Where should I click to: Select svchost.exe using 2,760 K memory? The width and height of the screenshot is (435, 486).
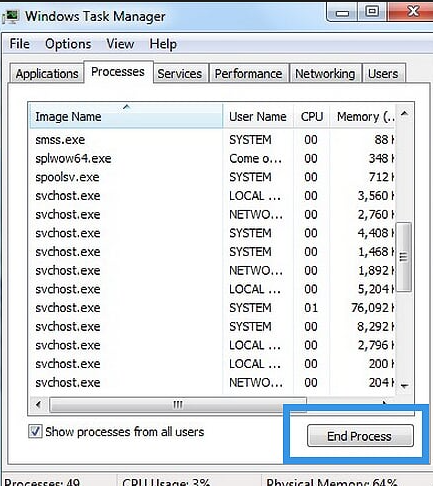212,214
